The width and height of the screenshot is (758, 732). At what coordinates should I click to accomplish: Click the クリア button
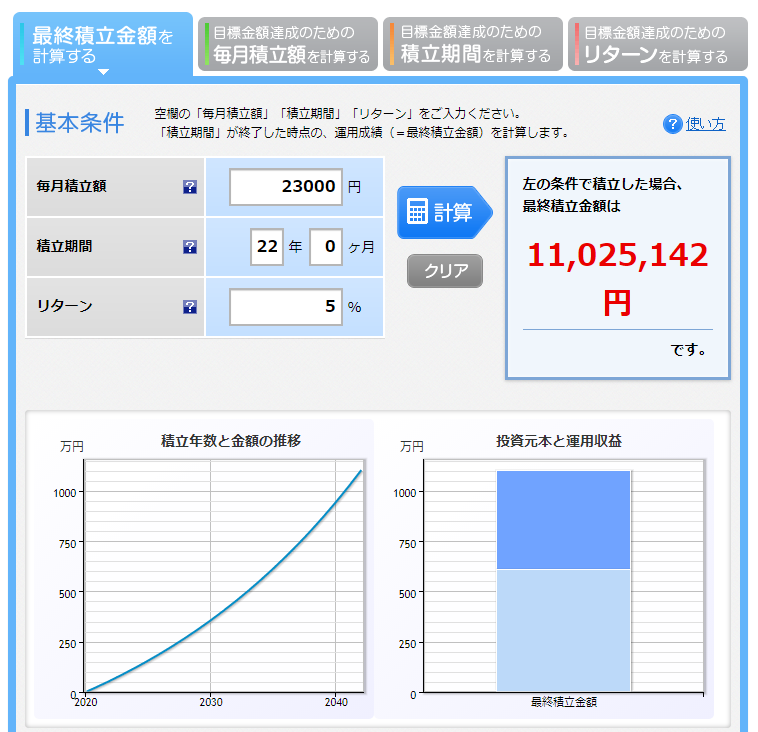[445, 271]
